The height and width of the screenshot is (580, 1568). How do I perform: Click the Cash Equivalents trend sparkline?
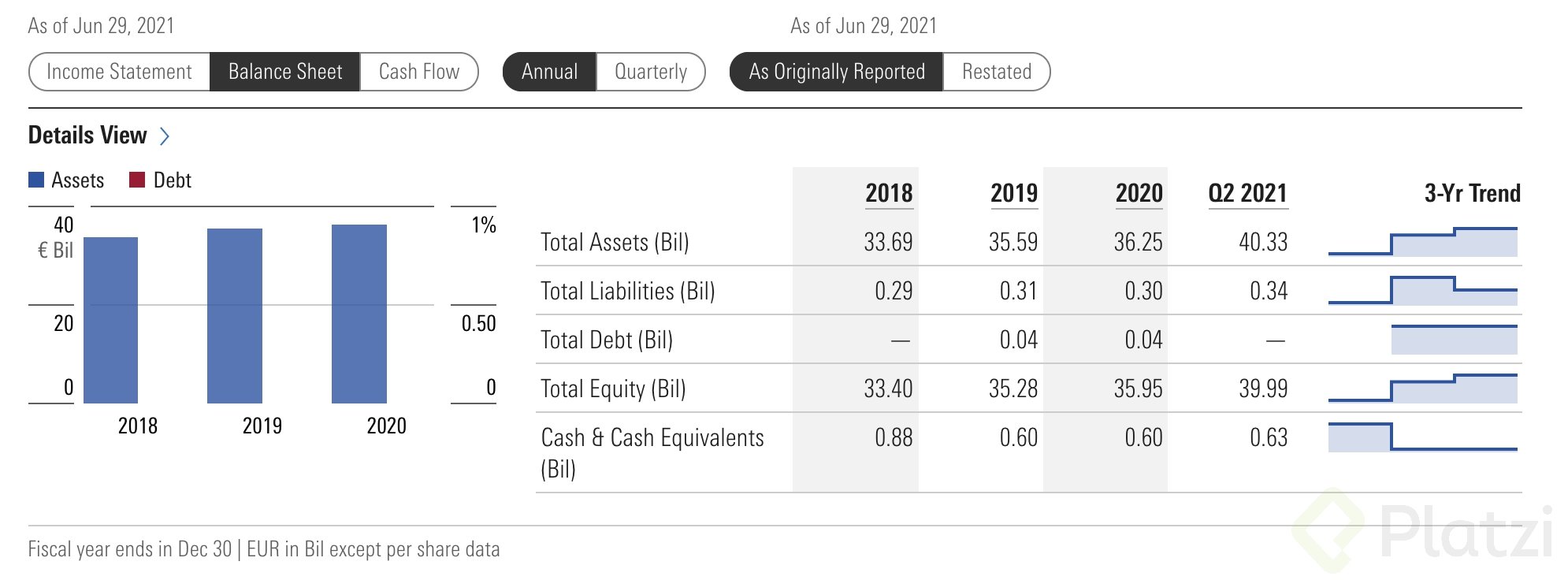coord(1423,437)
